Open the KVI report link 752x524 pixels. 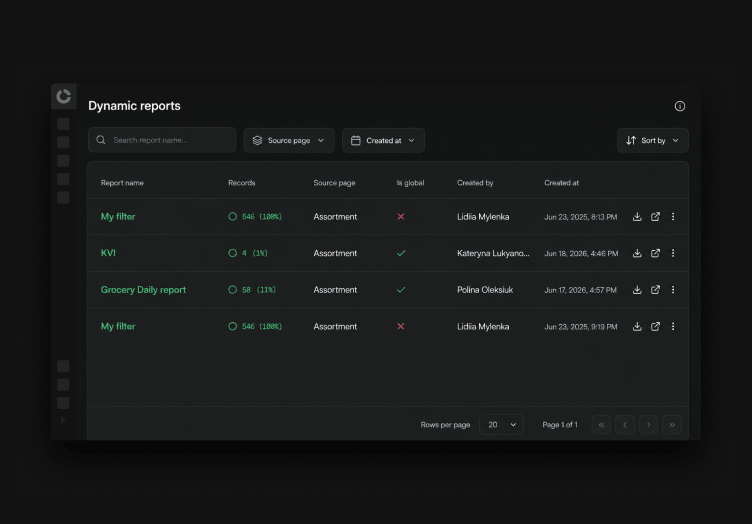point(108,253)
